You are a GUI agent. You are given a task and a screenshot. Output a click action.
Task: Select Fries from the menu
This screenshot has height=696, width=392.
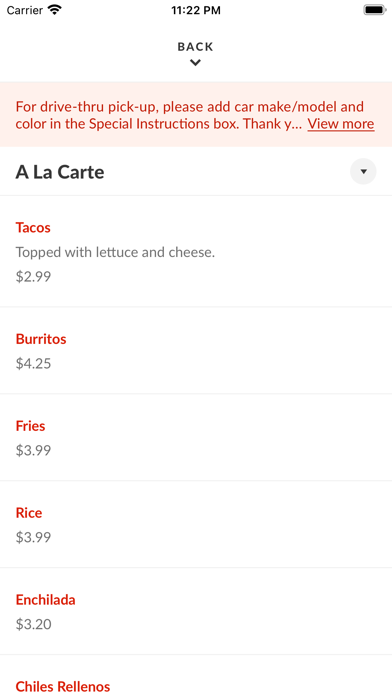pyautogui.click(x=196, y=437)
